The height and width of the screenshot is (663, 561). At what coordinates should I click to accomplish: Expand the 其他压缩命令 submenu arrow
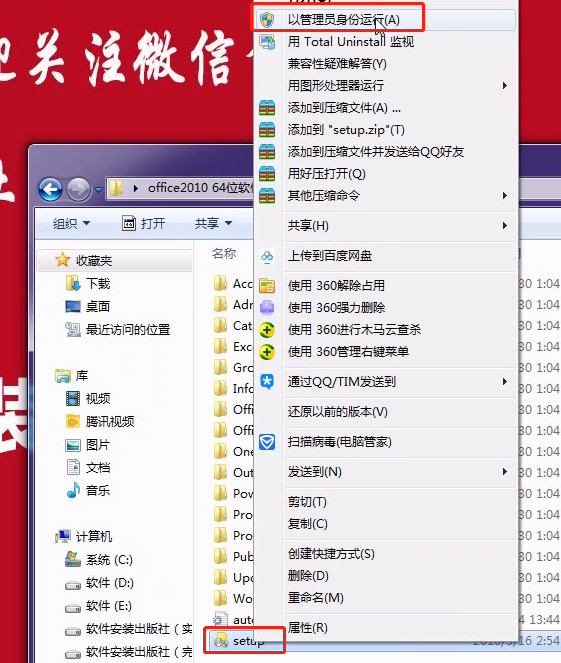pos(504,196)
